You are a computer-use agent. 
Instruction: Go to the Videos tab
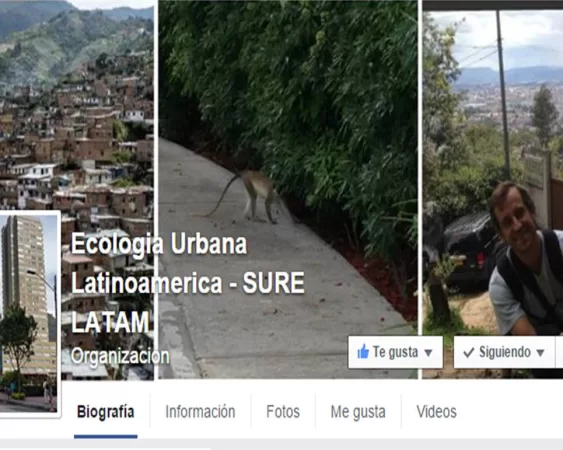[437, 412]
